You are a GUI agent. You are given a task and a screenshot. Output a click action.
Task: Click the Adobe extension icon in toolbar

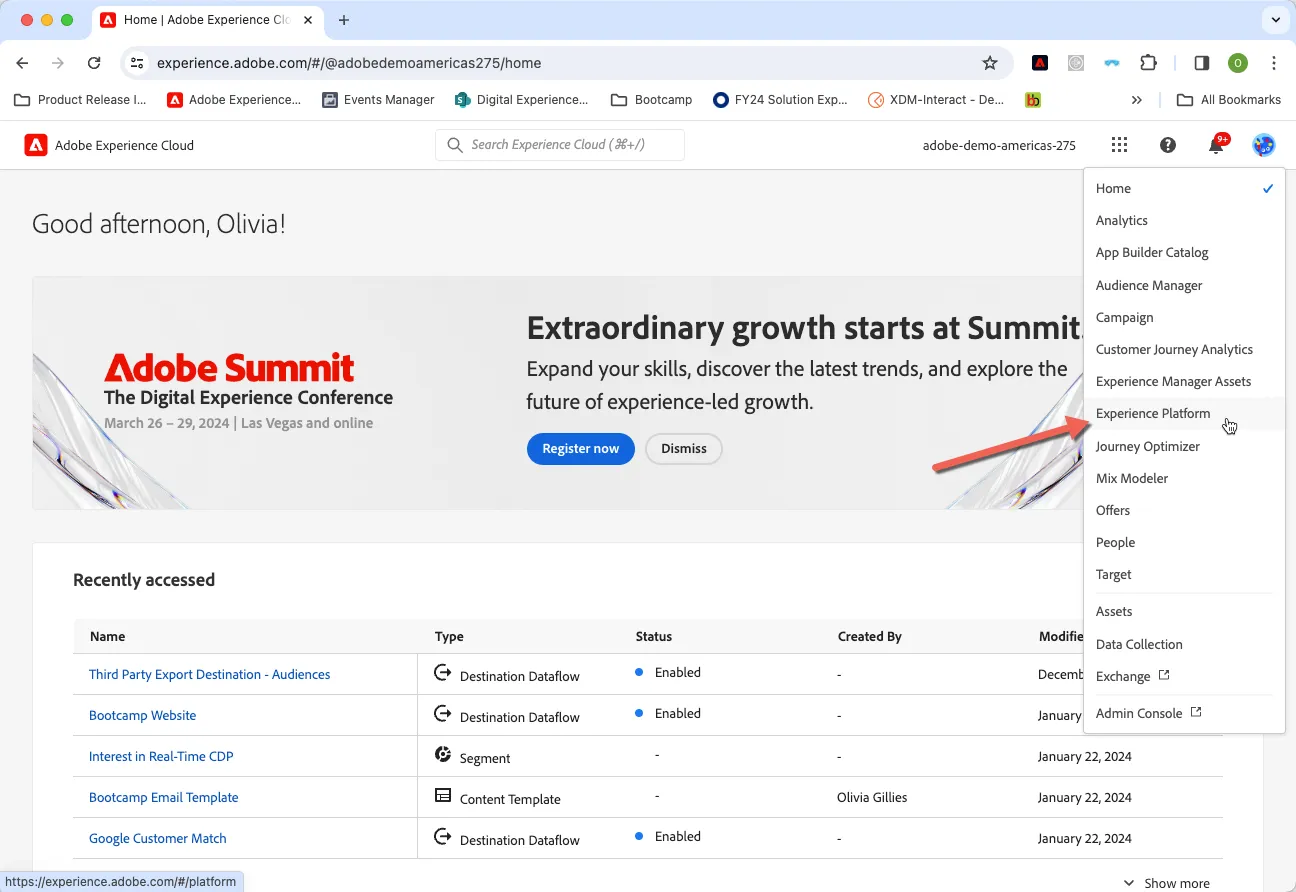point(1040,63)
